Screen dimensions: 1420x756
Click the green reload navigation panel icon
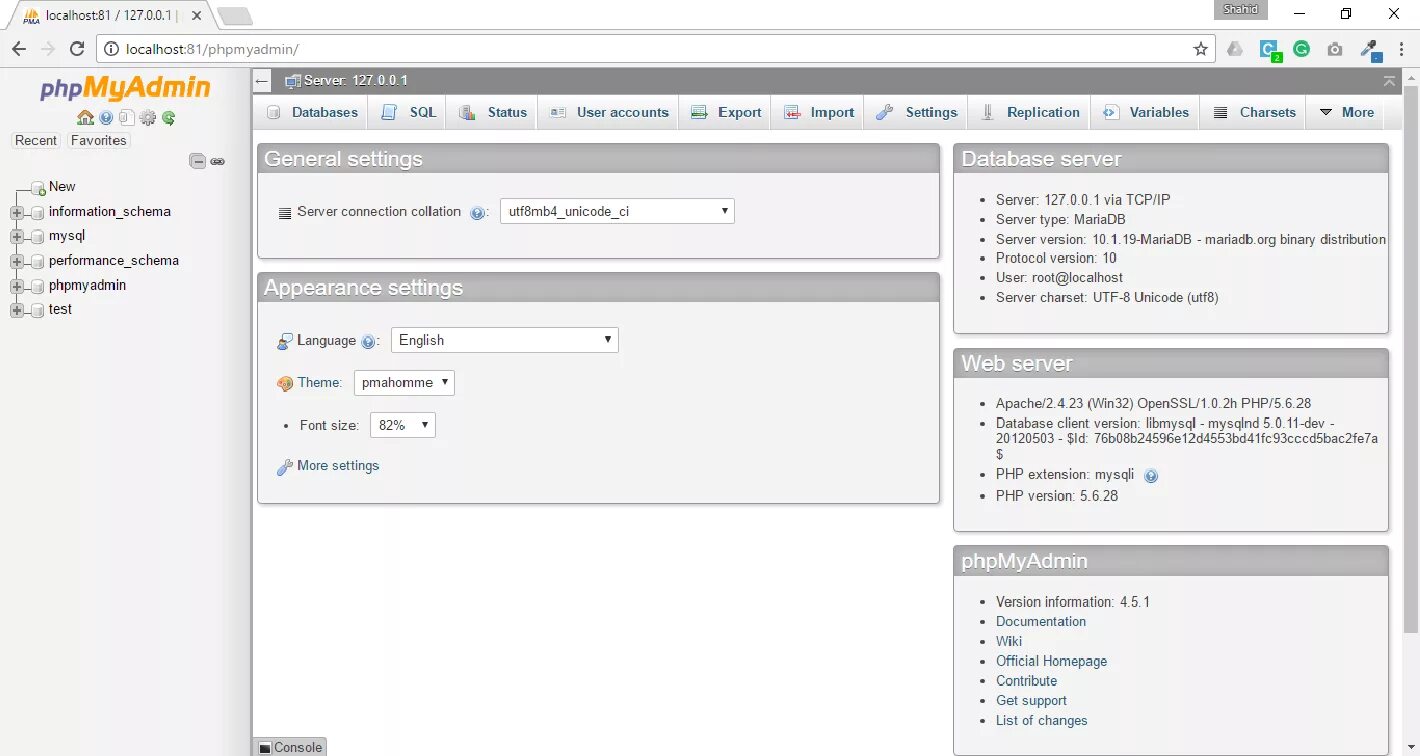click(169, 118)
